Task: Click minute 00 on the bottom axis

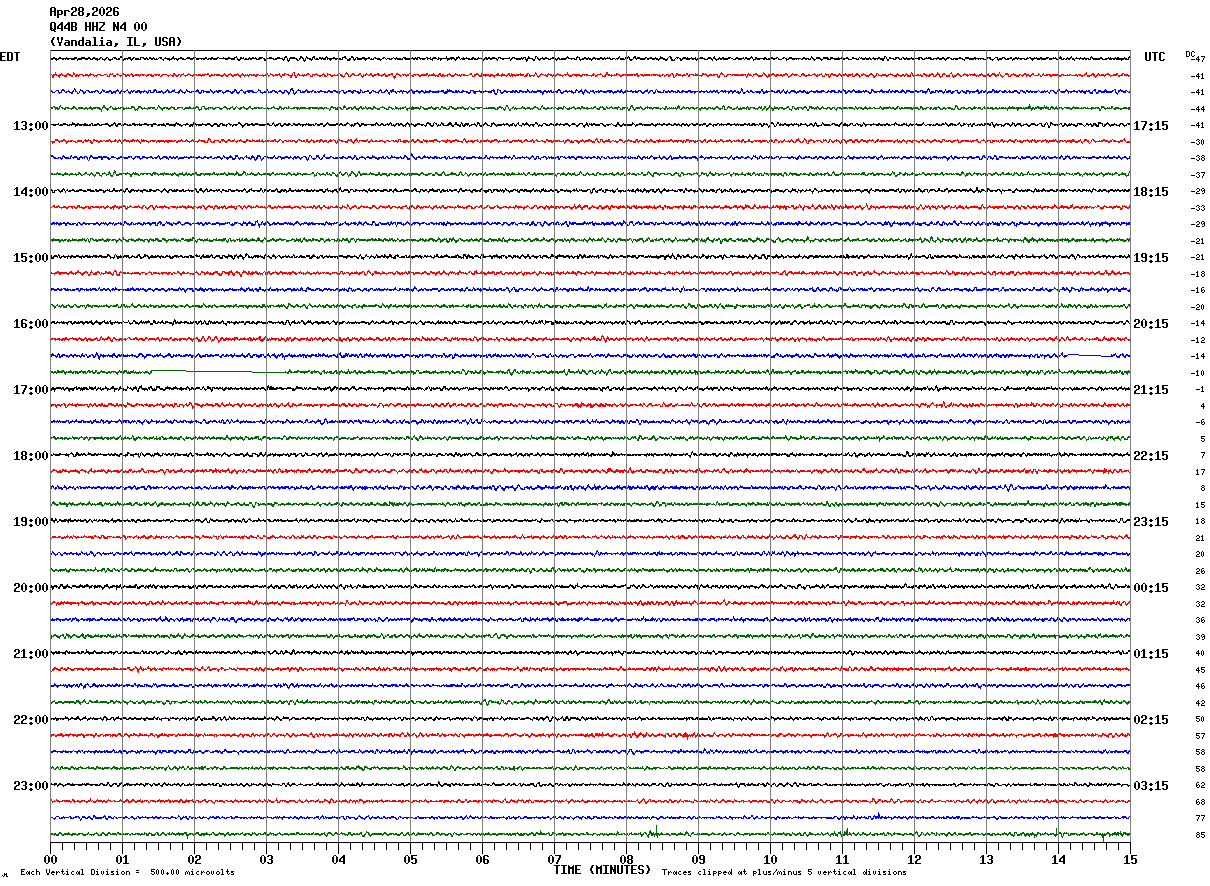Action: [50, 860]
